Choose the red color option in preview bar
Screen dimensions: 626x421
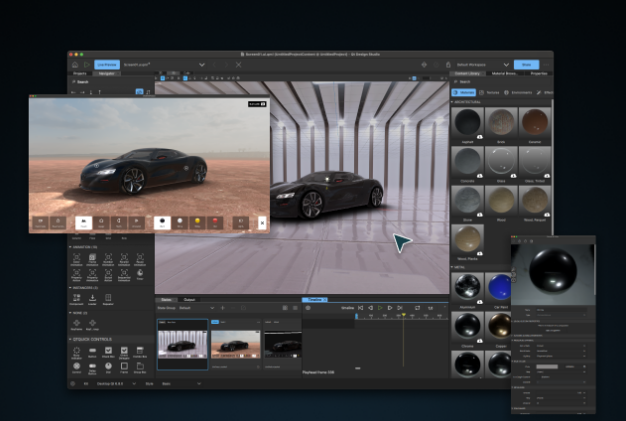point(214,220)
